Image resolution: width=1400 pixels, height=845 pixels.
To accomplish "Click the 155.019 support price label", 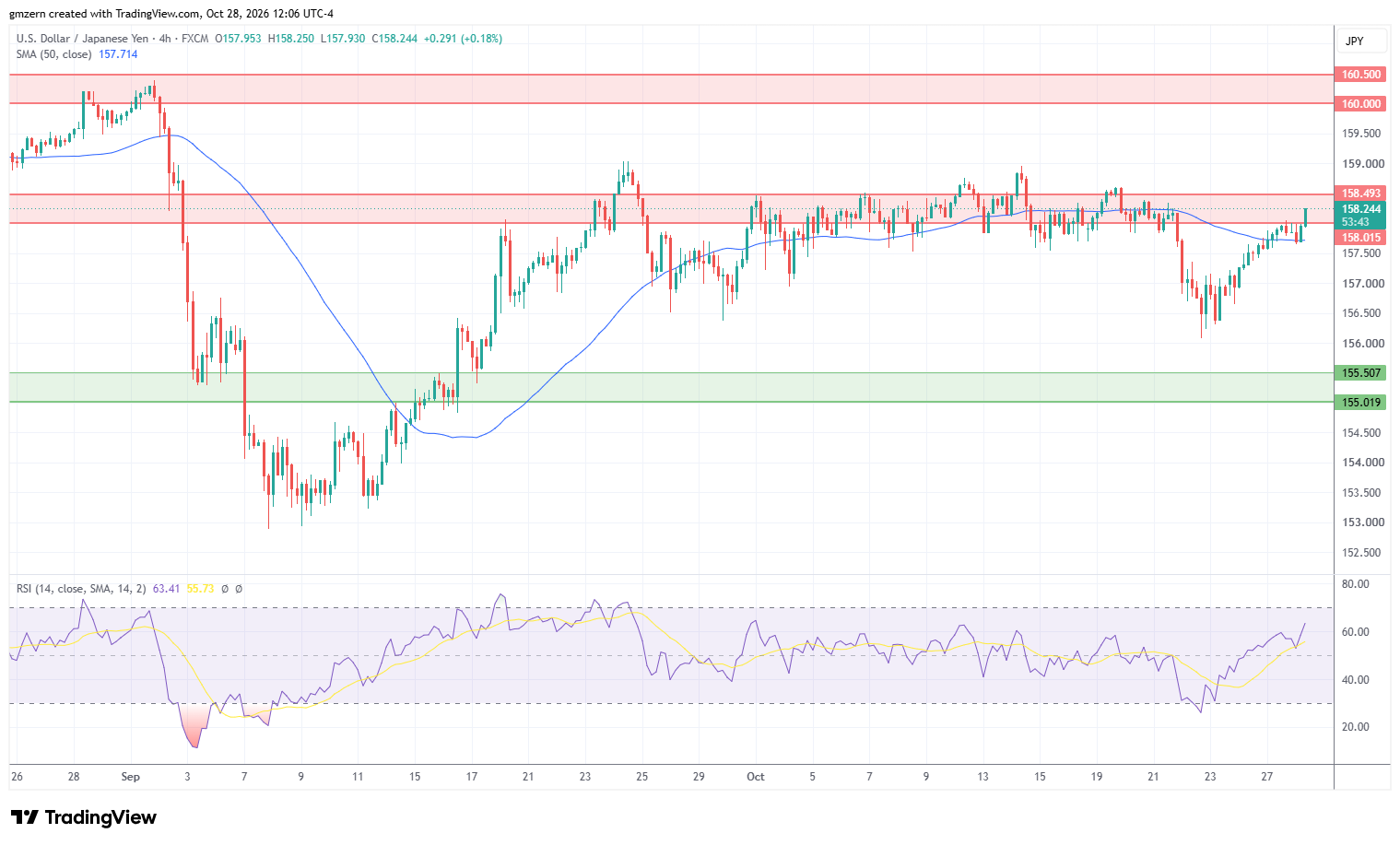I will click(x=1360, y=403).
